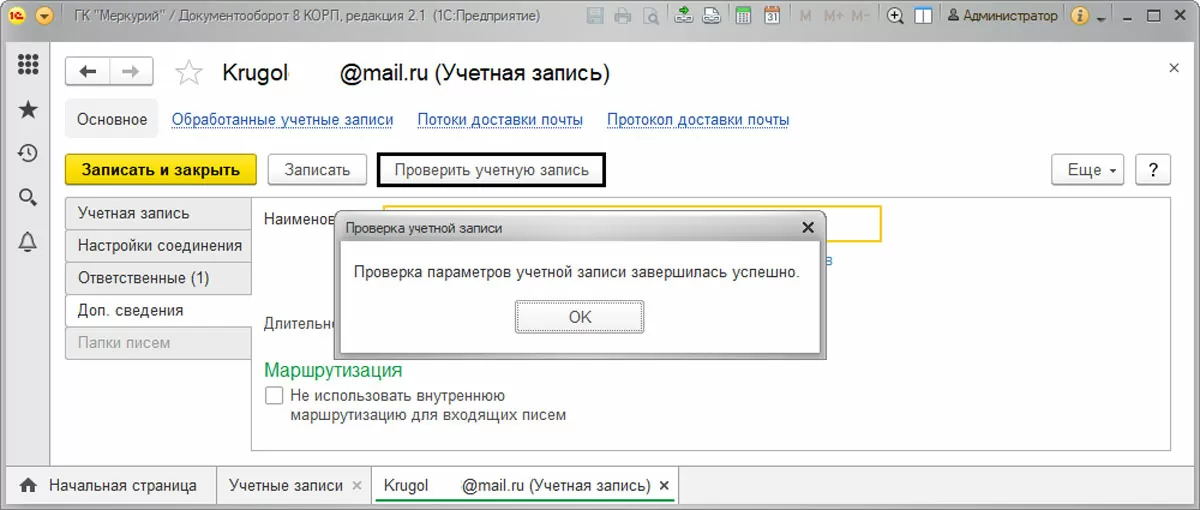Close the account form with x
This screenshot has width=1200, height=510.
(x=1174, y=68)
